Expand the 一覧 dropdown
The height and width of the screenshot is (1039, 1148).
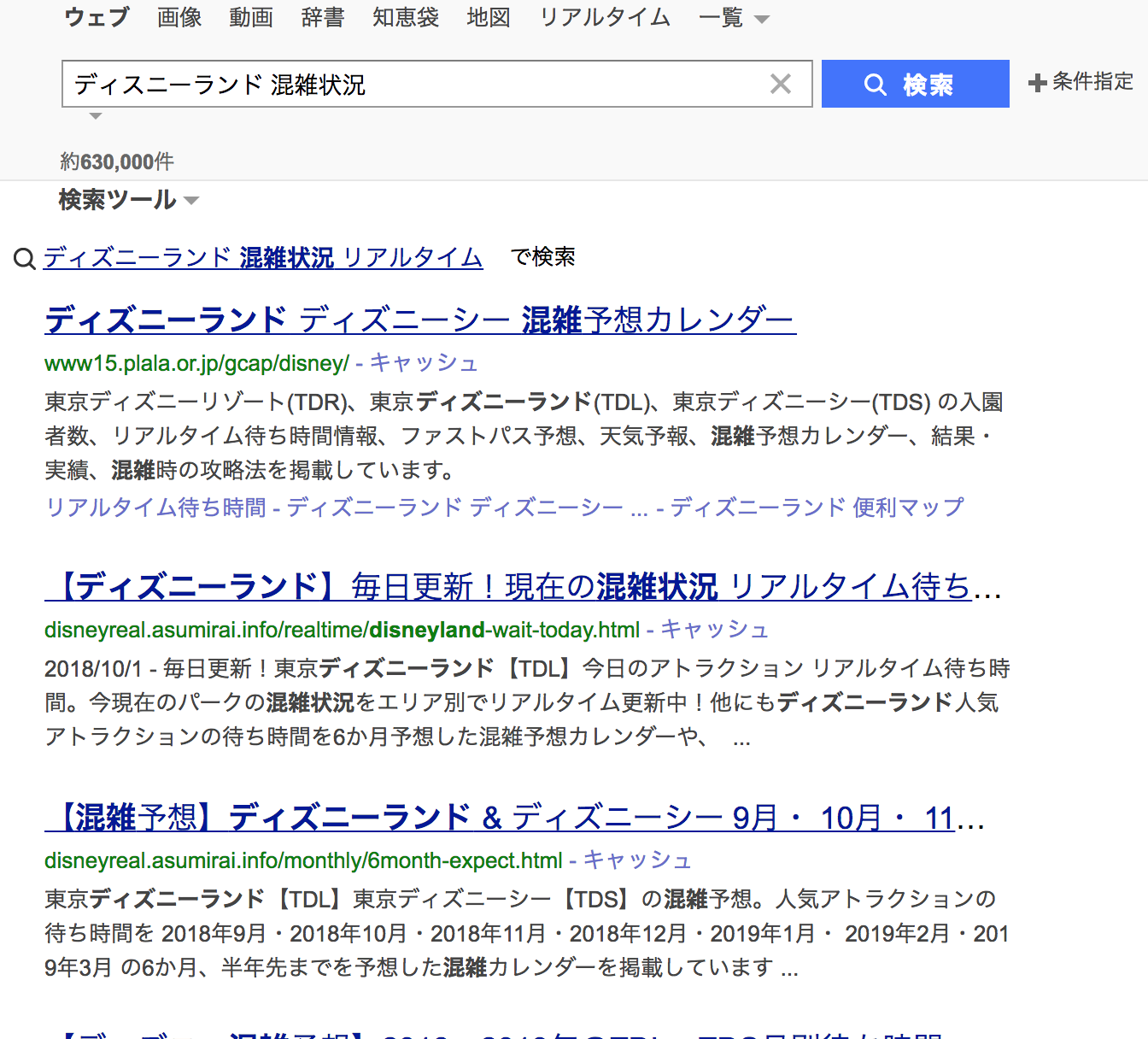pyautogui.click(x=734, y=18)
